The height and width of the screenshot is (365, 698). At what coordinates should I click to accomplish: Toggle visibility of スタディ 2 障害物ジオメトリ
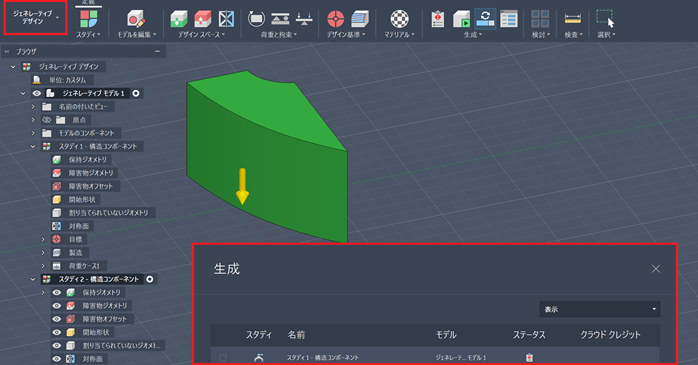point(57,306)
